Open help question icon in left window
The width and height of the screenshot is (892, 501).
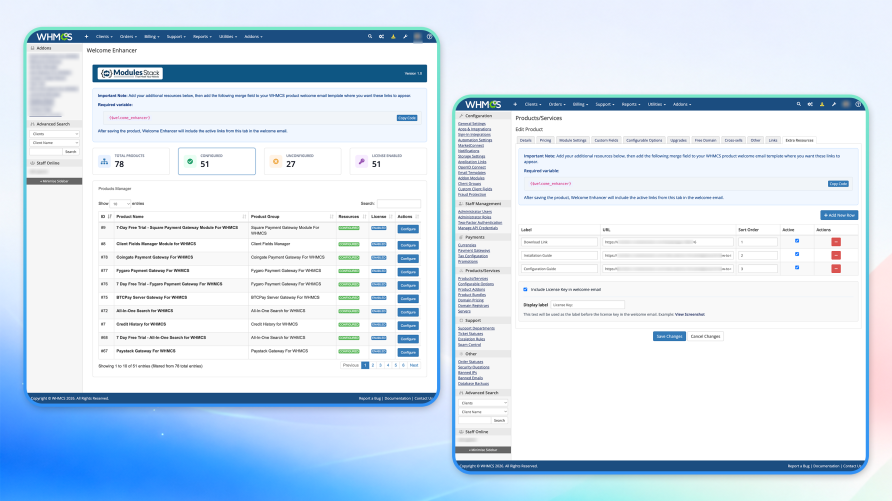(x=430, y=36)
